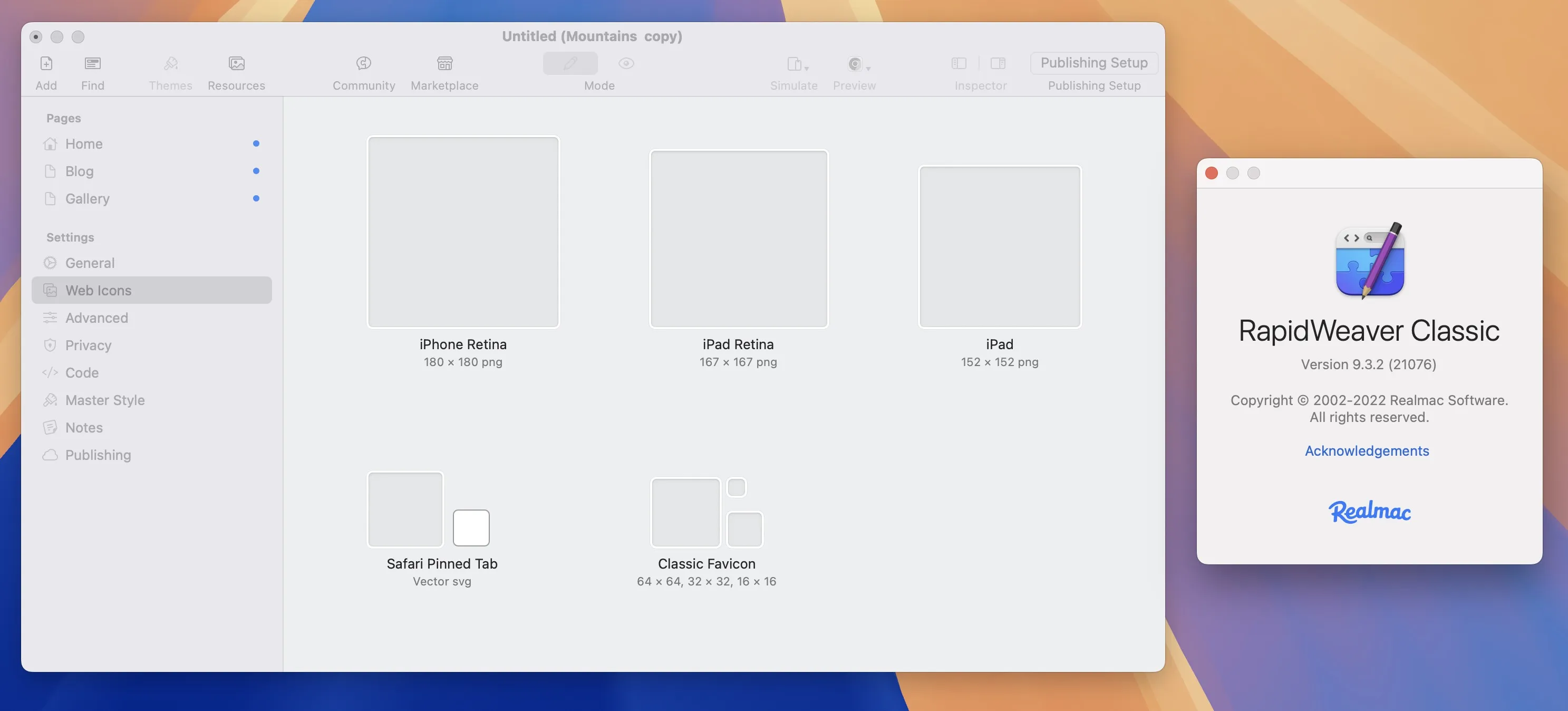The width and height of the screenshot is (1568, 711).
Task: Click the Publishing cloud icon
Action: click(50, 455)
